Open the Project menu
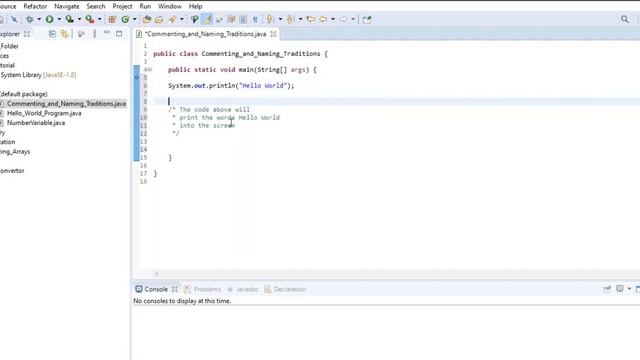 click(x=122, y=6)
